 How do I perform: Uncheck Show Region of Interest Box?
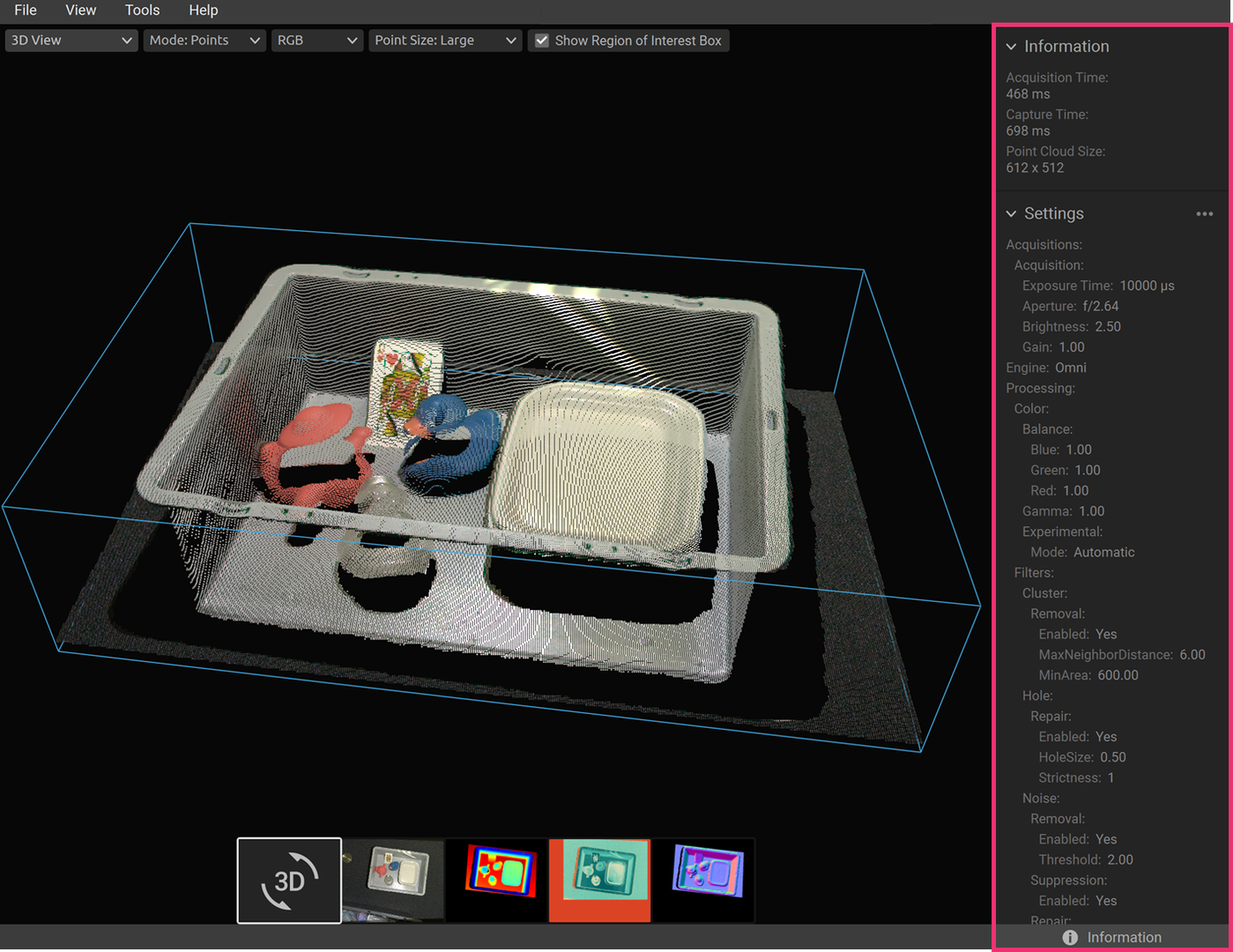(542, 41)
